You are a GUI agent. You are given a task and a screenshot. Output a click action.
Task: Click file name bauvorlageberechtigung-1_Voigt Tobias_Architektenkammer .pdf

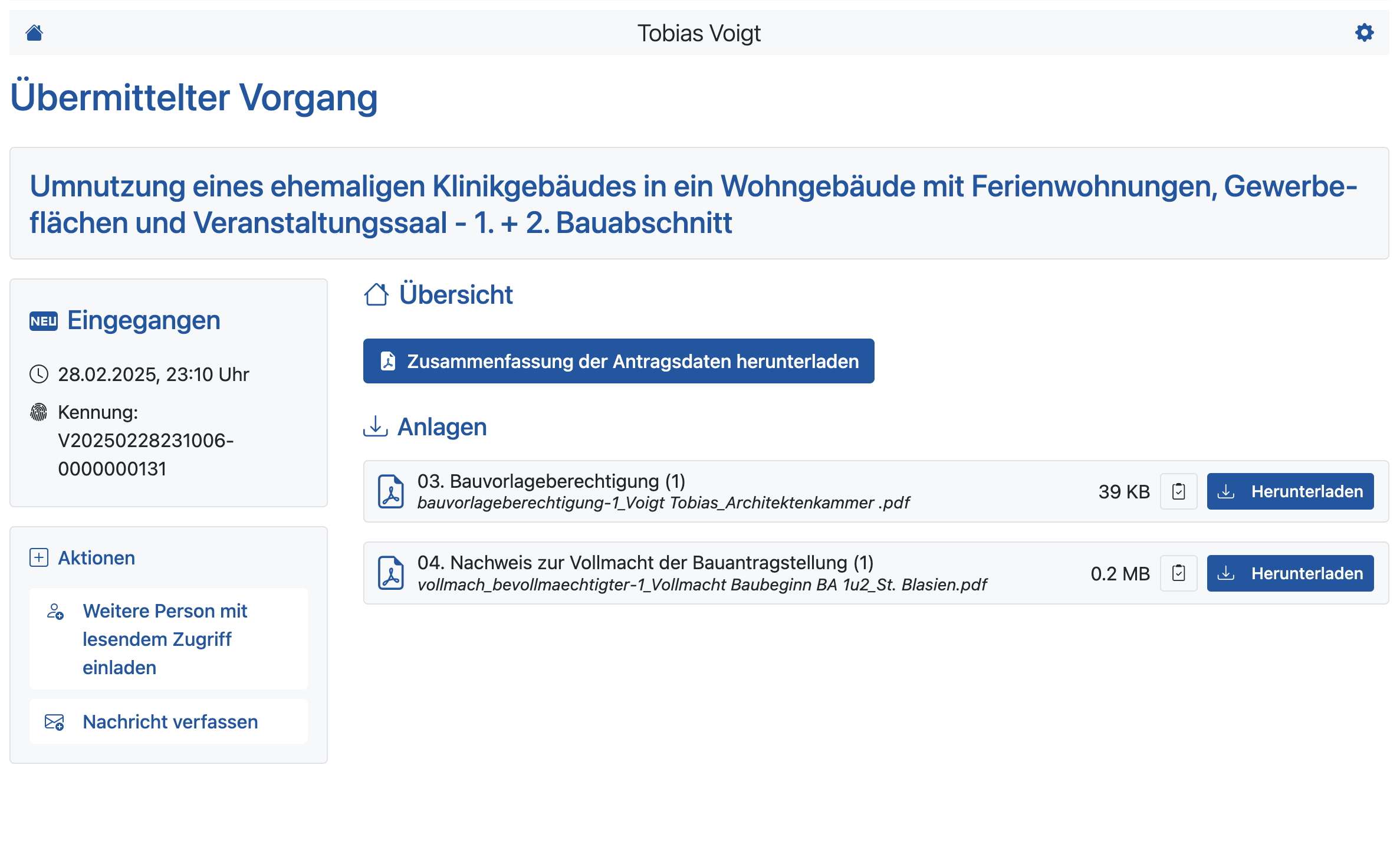pyautogui.click(x=663, y=503)
